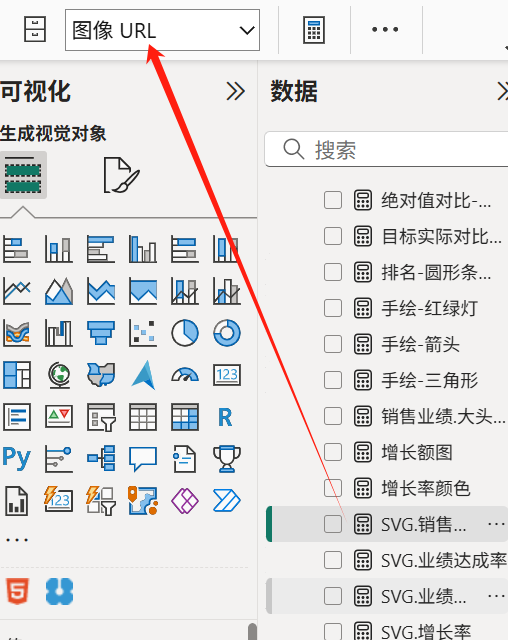Image resolution: width=508 pixels, height=640 pixels.
Task: Check the 手绘-箭头 measure checkbox
Action: (x=333, y=344)
